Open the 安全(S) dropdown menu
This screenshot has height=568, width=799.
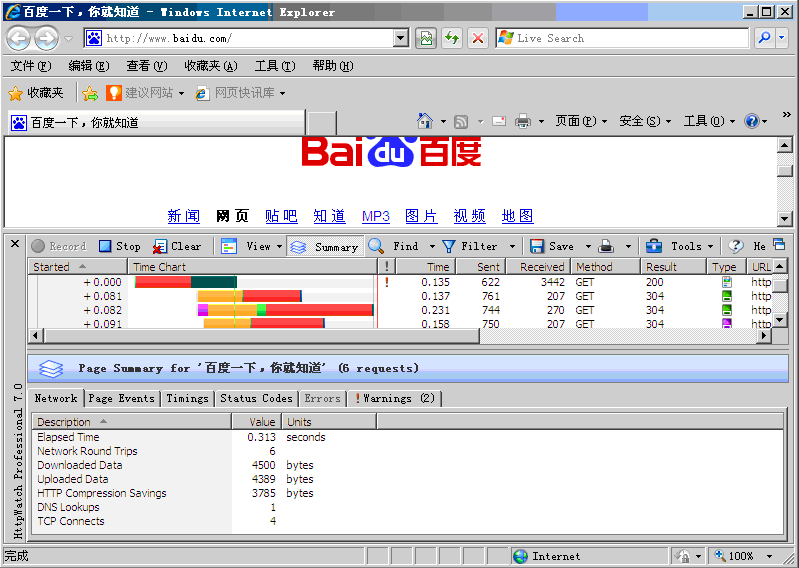645,121
